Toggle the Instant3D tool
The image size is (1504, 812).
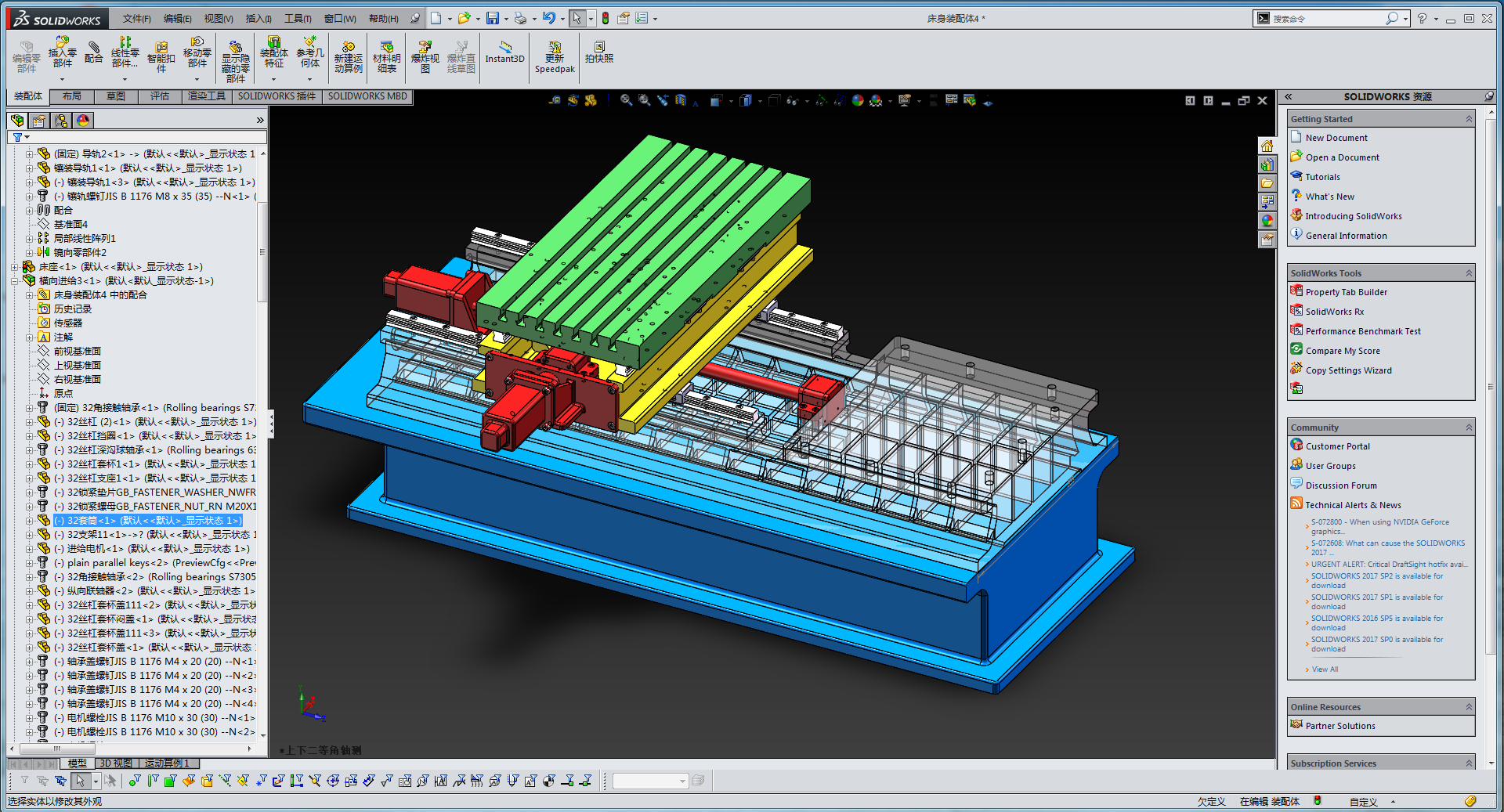(x=504, y=52)
